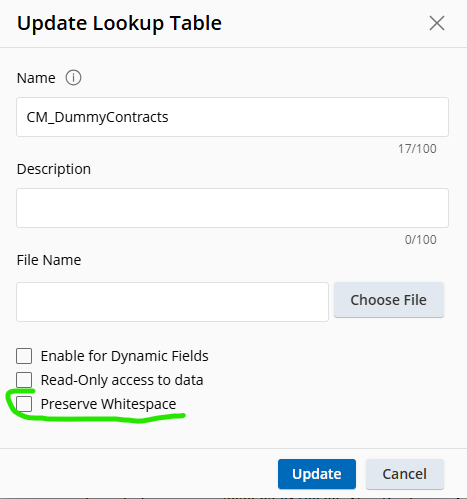The height and width of the screenshot is (499, 467).
Task: Click the 17/100 character counter
Action: (x=417, y=149)
